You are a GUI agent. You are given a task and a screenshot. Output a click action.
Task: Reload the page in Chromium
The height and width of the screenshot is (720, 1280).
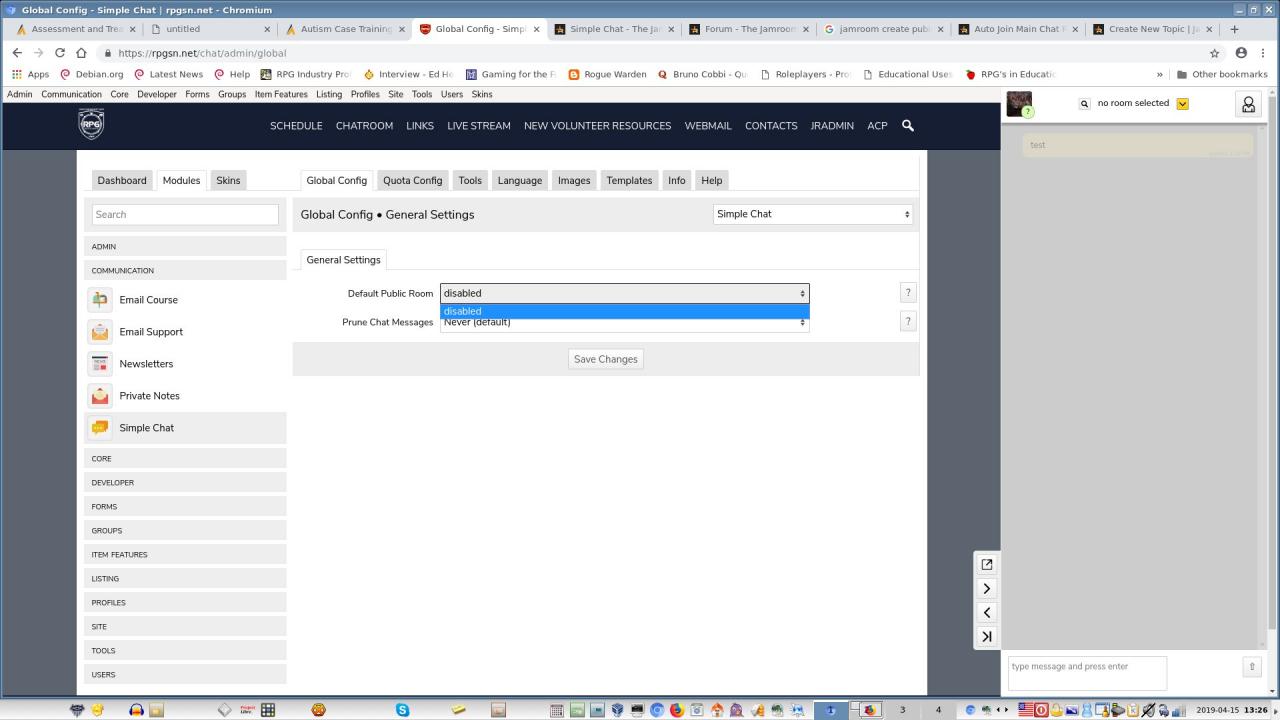tap(60, 53)
